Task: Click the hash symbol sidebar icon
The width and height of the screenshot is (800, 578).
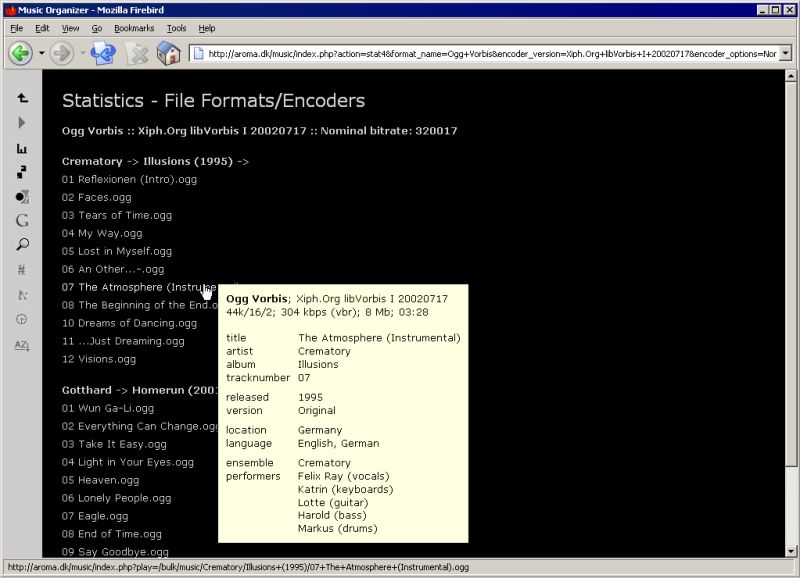Action: click(x=21, y=269)
